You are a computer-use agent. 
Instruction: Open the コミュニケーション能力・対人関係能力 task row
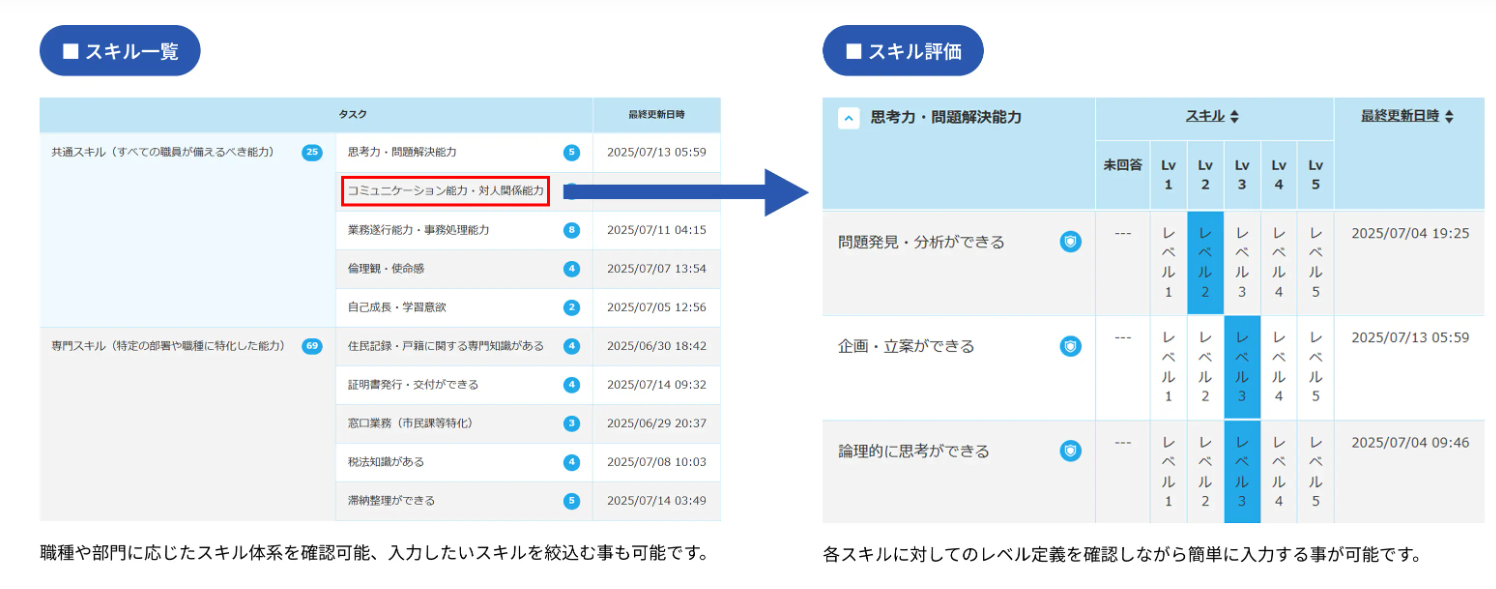tap(445, 190)
